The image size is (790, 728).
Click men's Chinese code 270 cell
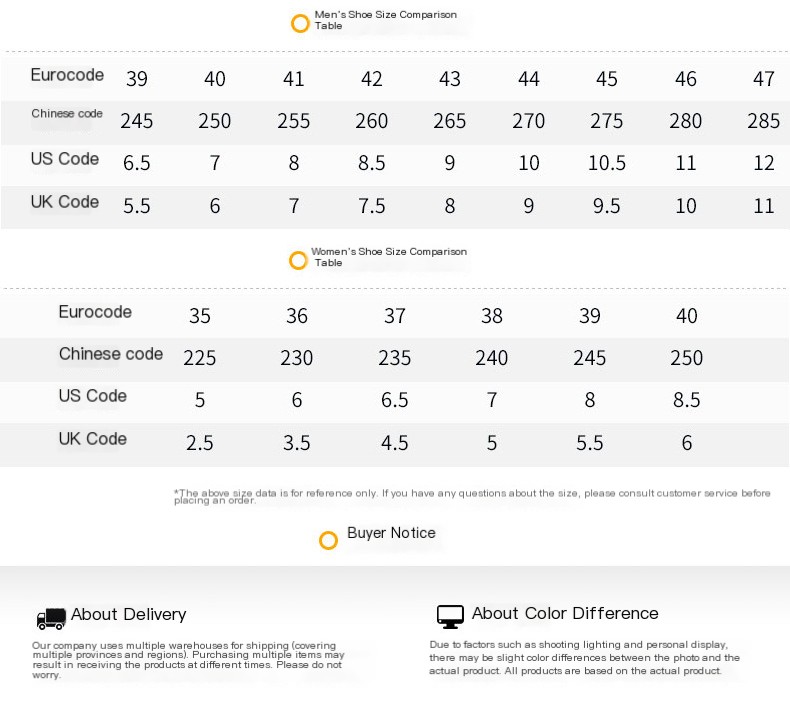point(528,121)
